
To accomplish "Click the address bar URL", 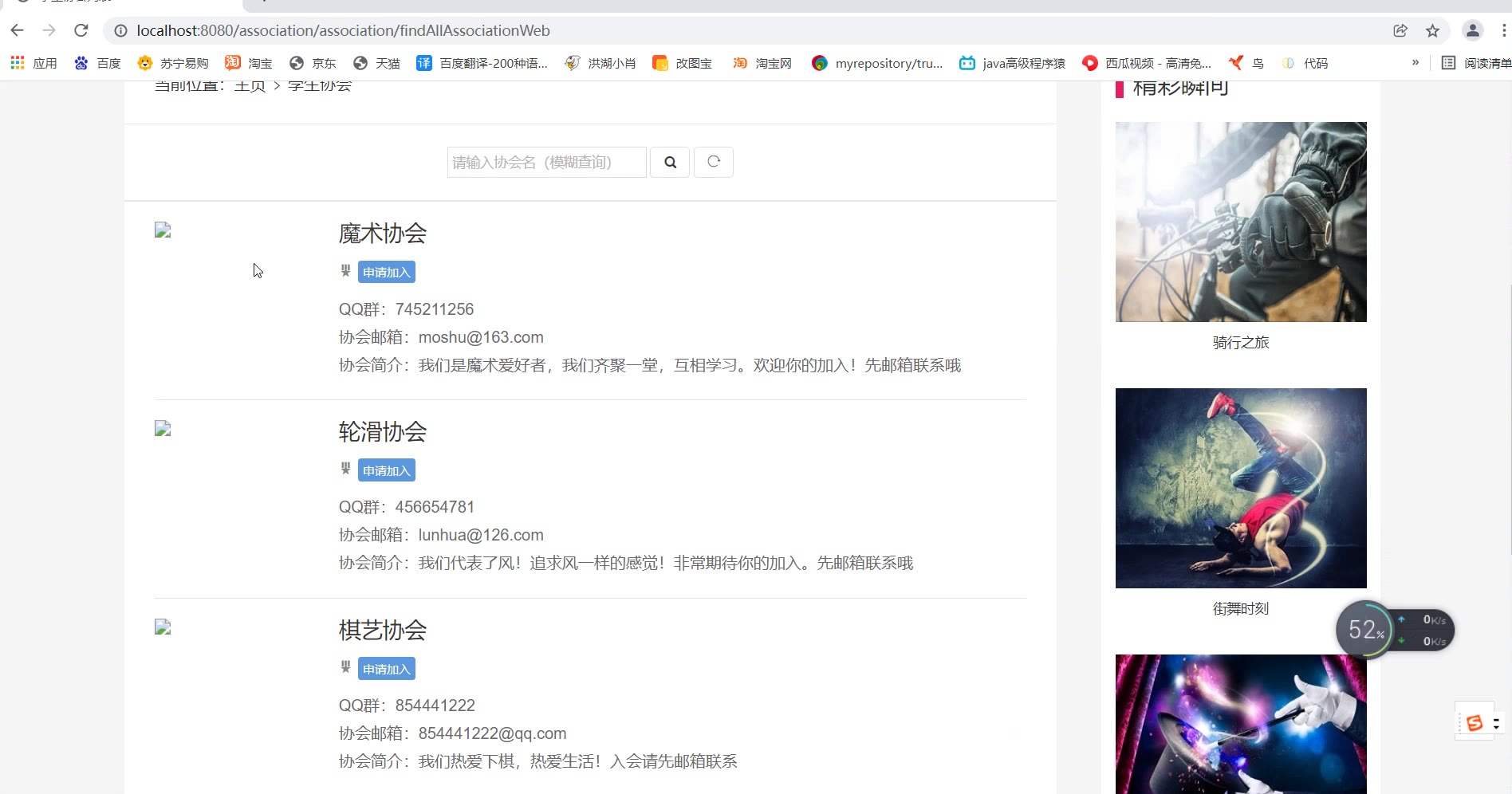I will pyautogui.click(x=343, y=30).
